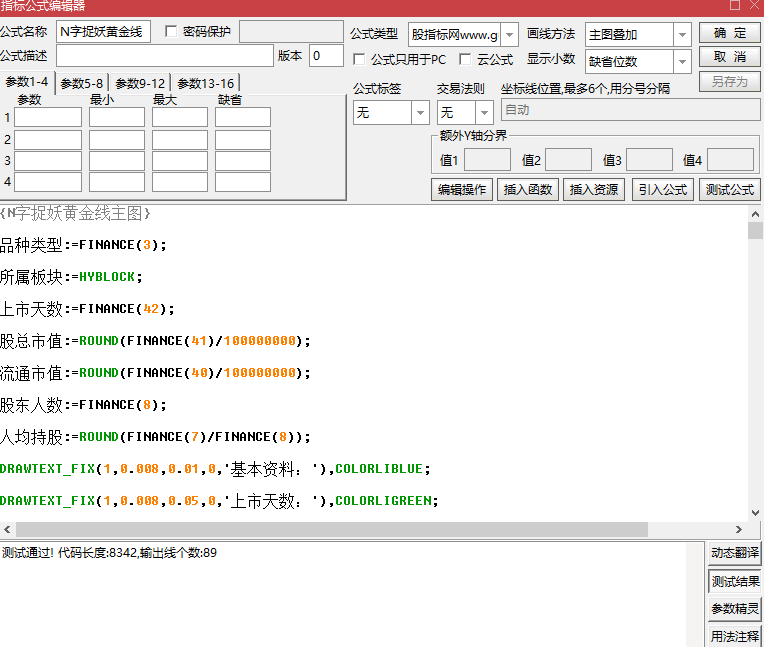
Task: Click row 3 缺省 field
Action: coord(243,161)
